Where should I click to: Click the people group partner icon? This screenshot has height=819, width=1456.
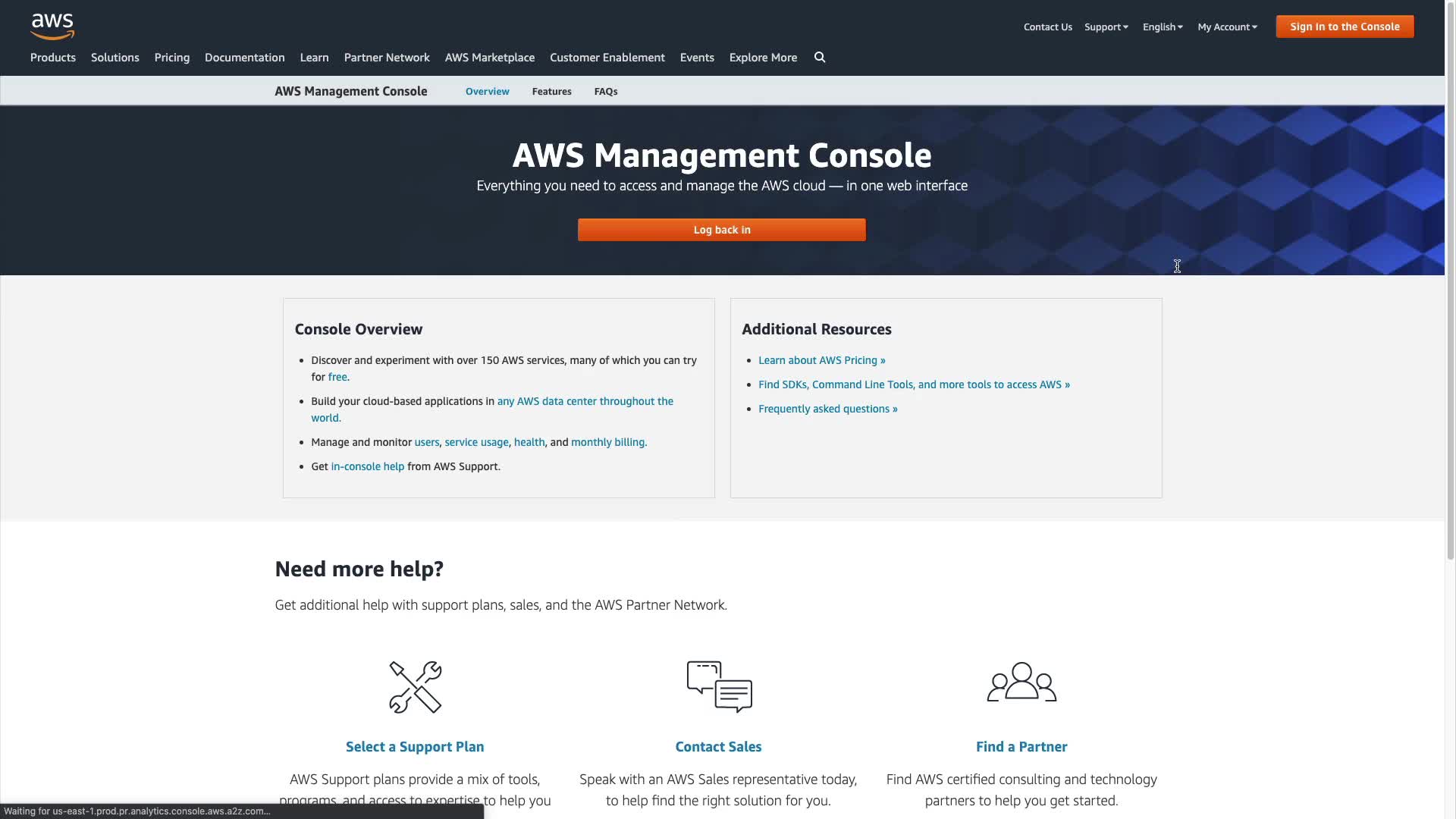pyautogui.click(x=1021, y=682)
